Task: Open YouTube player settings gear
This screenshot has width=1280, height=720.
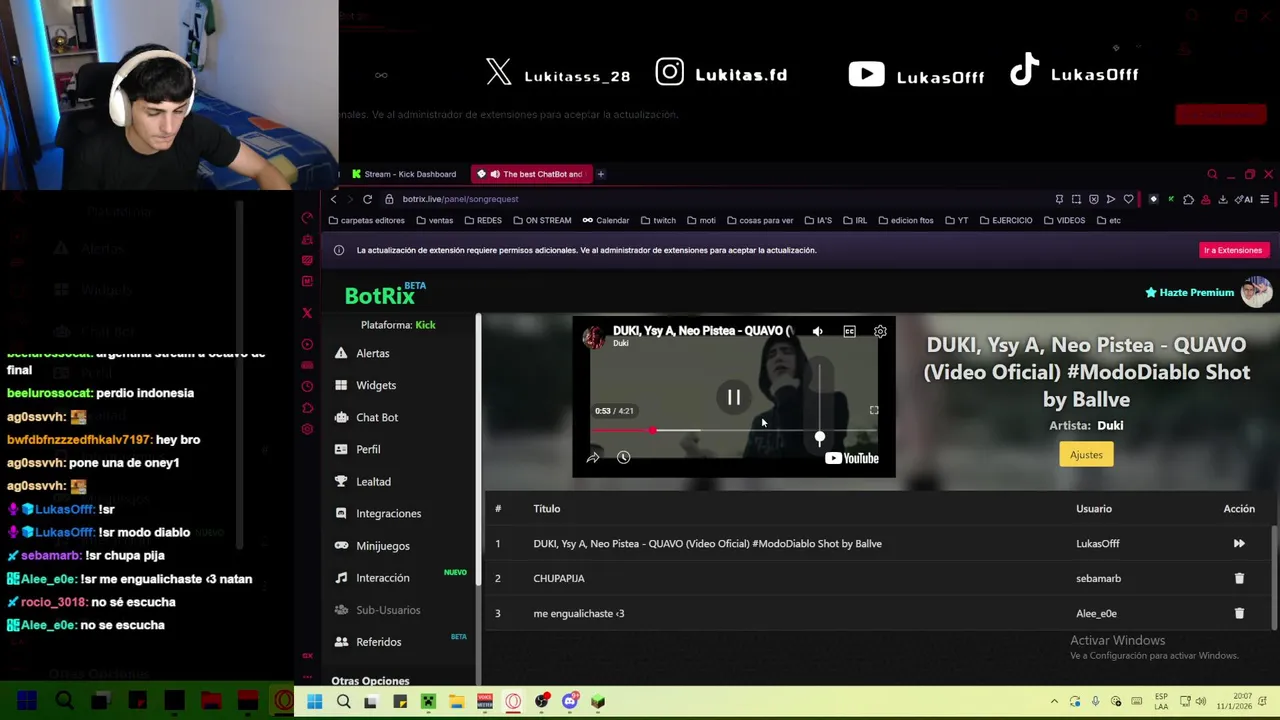Action: click(880, 331)
